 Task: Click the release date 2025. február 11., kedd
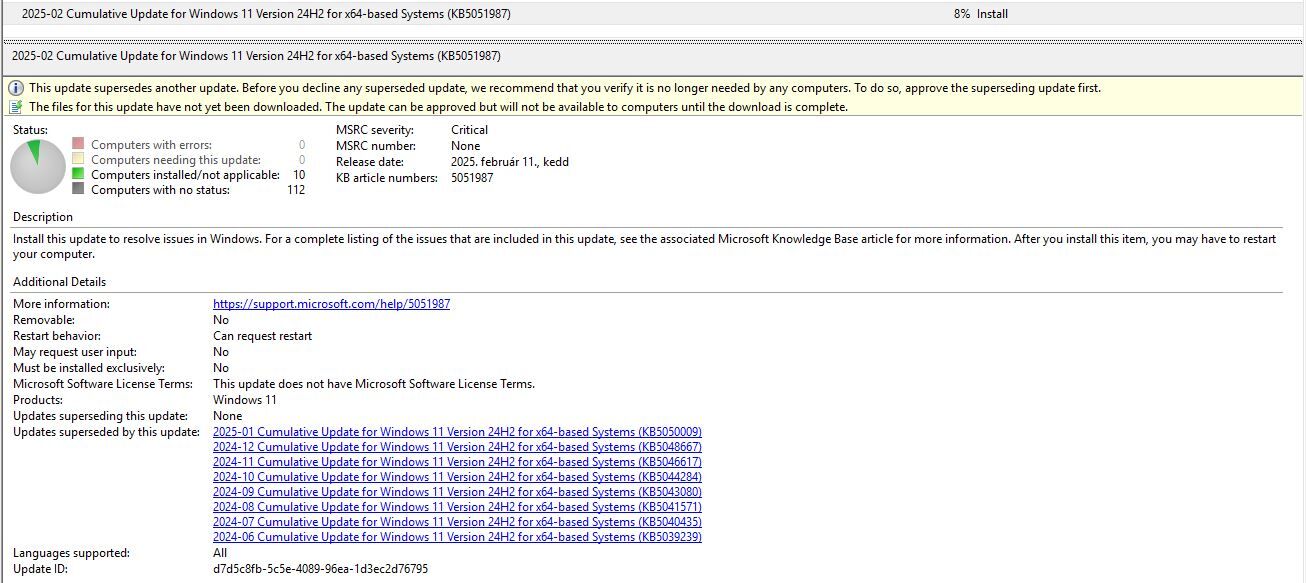point(510,162)
